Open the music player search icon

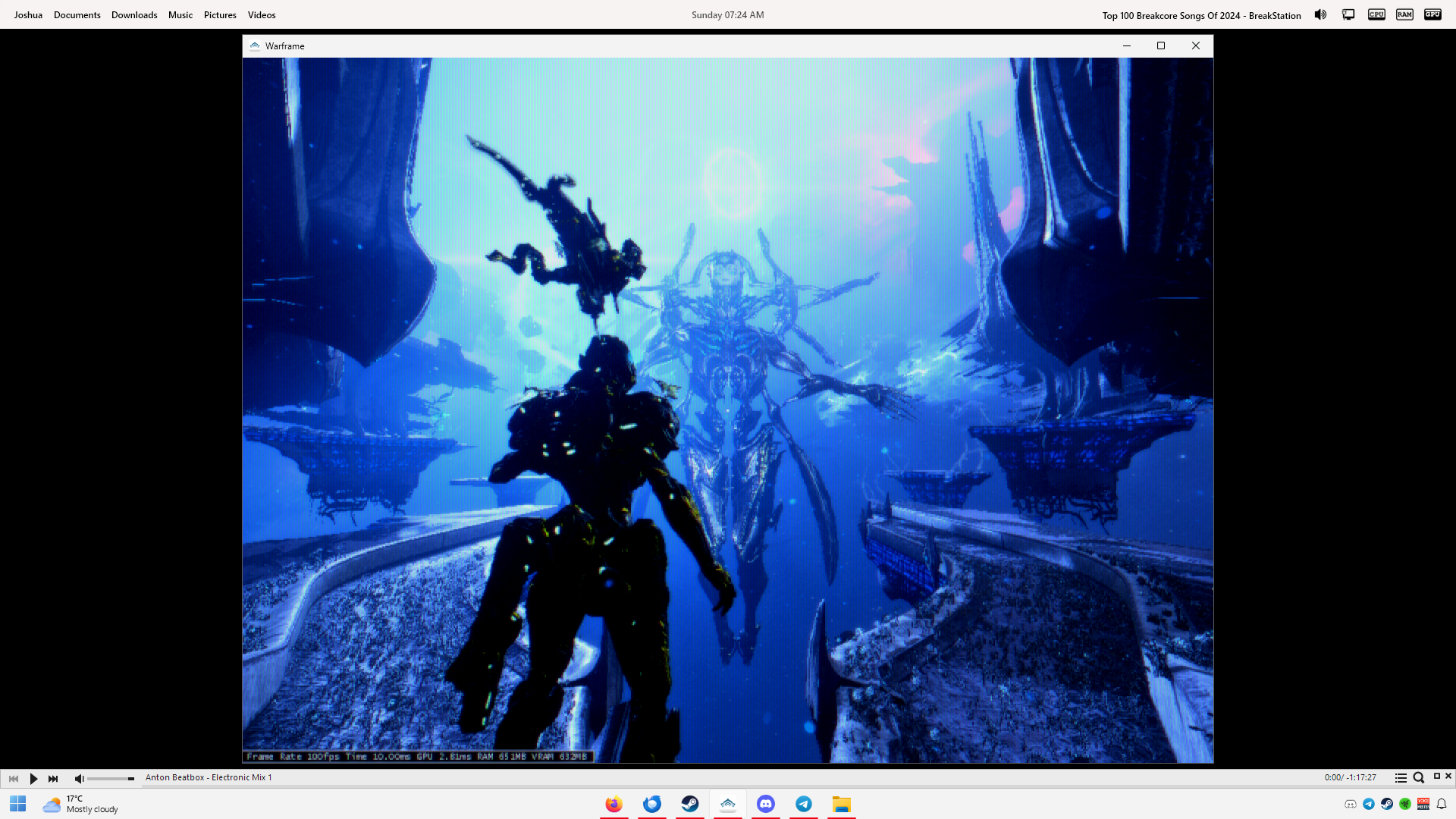[1418, 778]
